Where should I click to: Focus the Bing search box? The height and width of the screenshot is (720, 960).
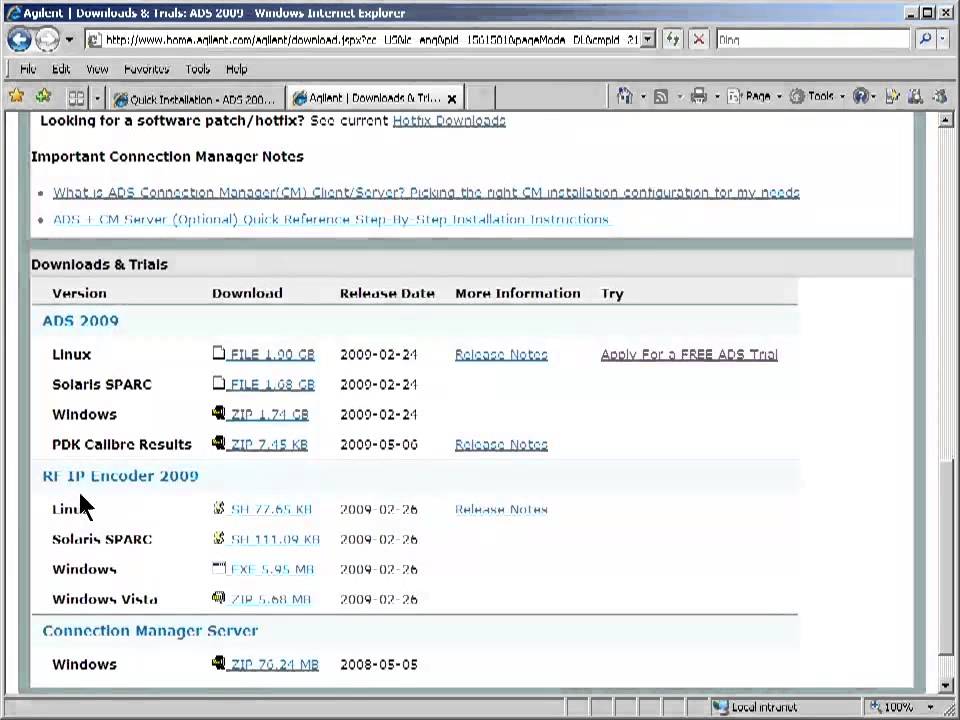click(x=813, y=40)
